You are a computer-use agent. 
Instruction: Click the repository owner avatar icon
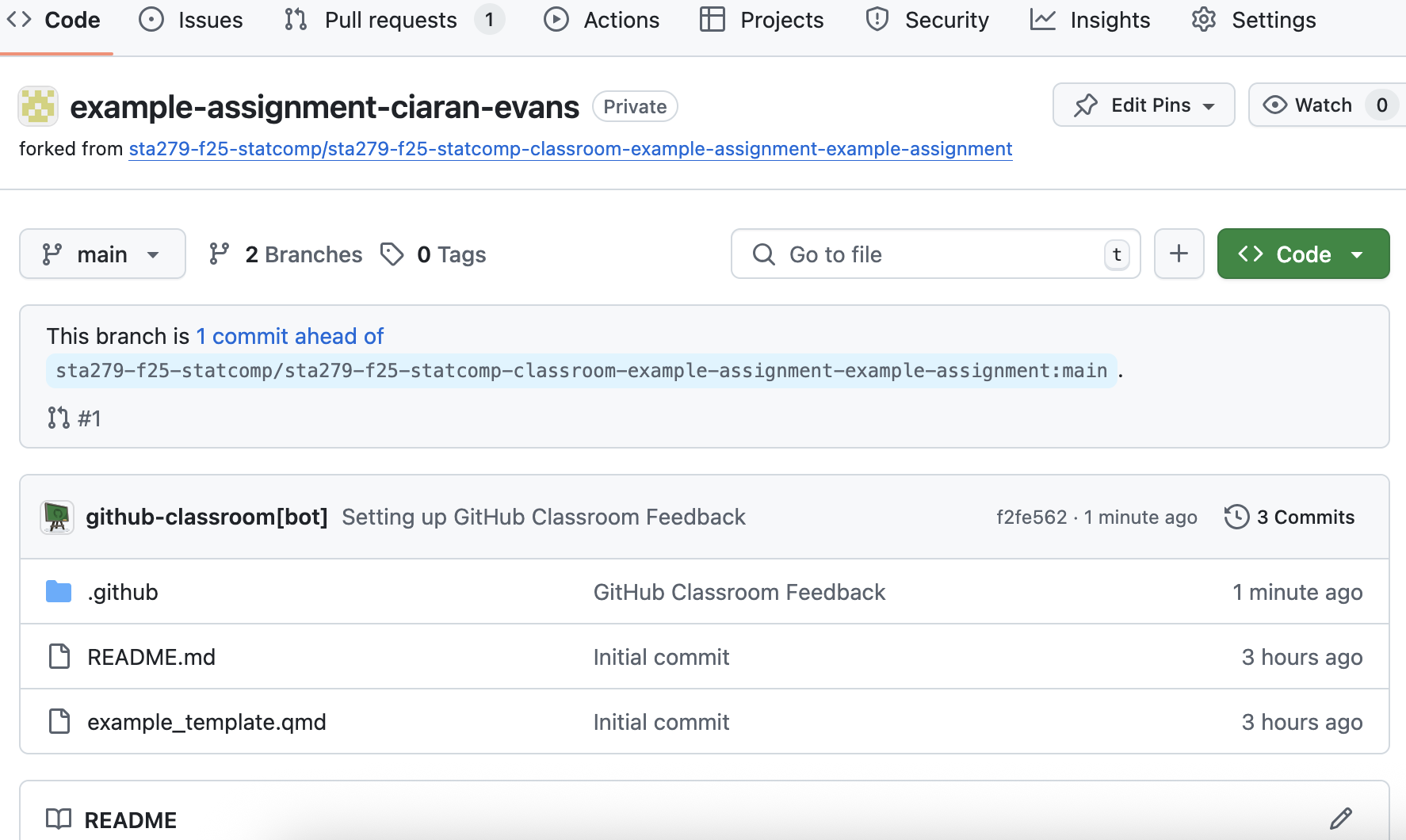point(38,106)
